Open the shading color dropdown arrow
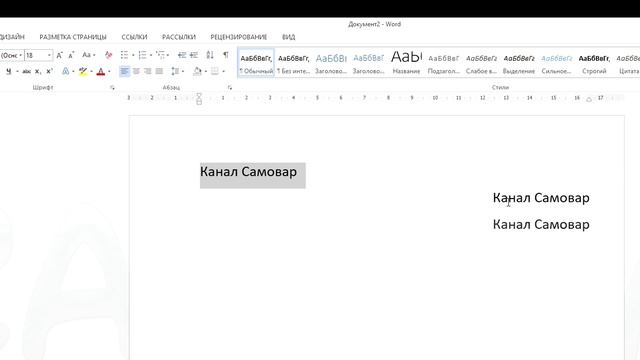640x360 pixels. point(206,71)
